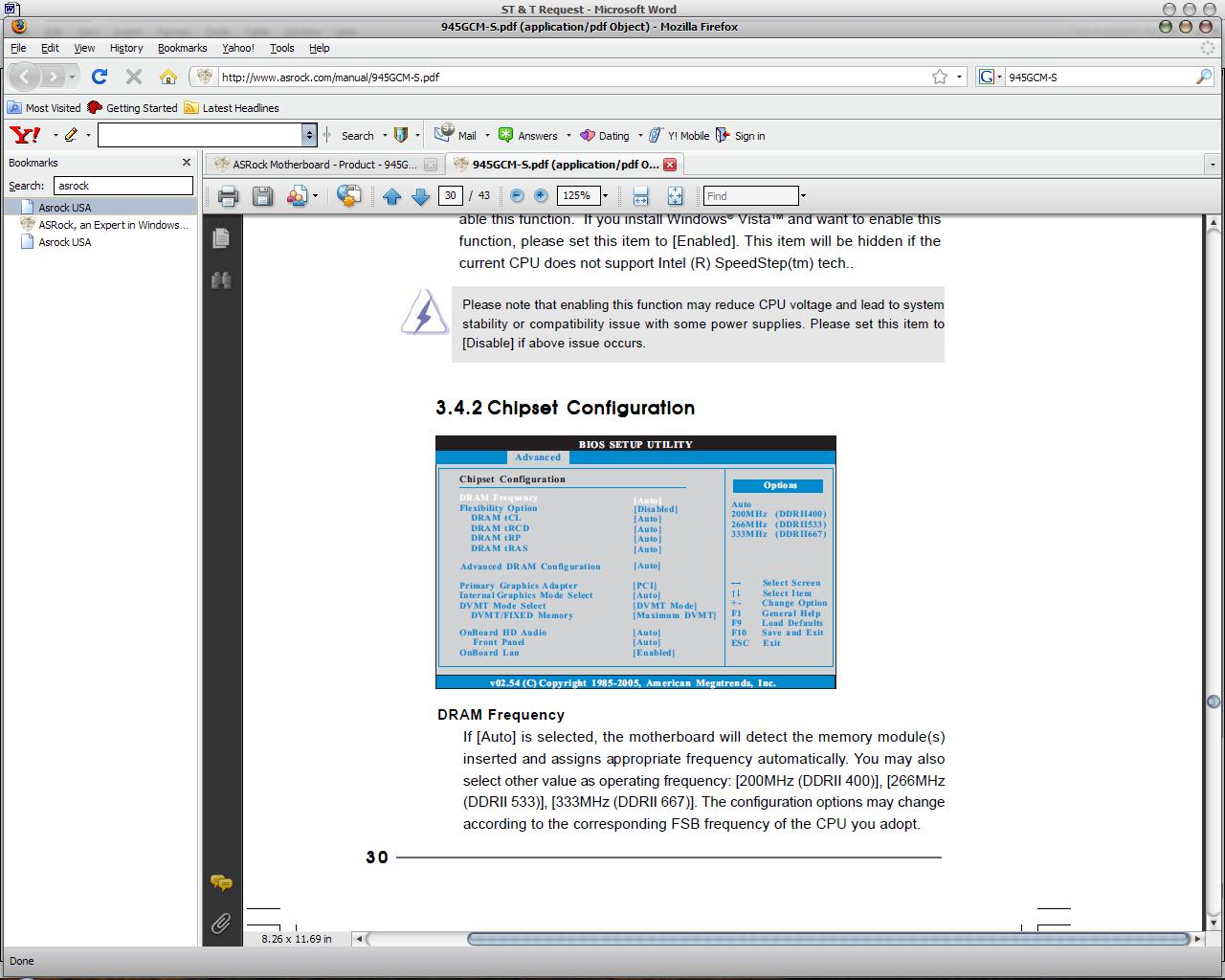This screenshot has height=980, width=1225.
Task: Open the Comments panel icon
Action: (x=221, y=882)
